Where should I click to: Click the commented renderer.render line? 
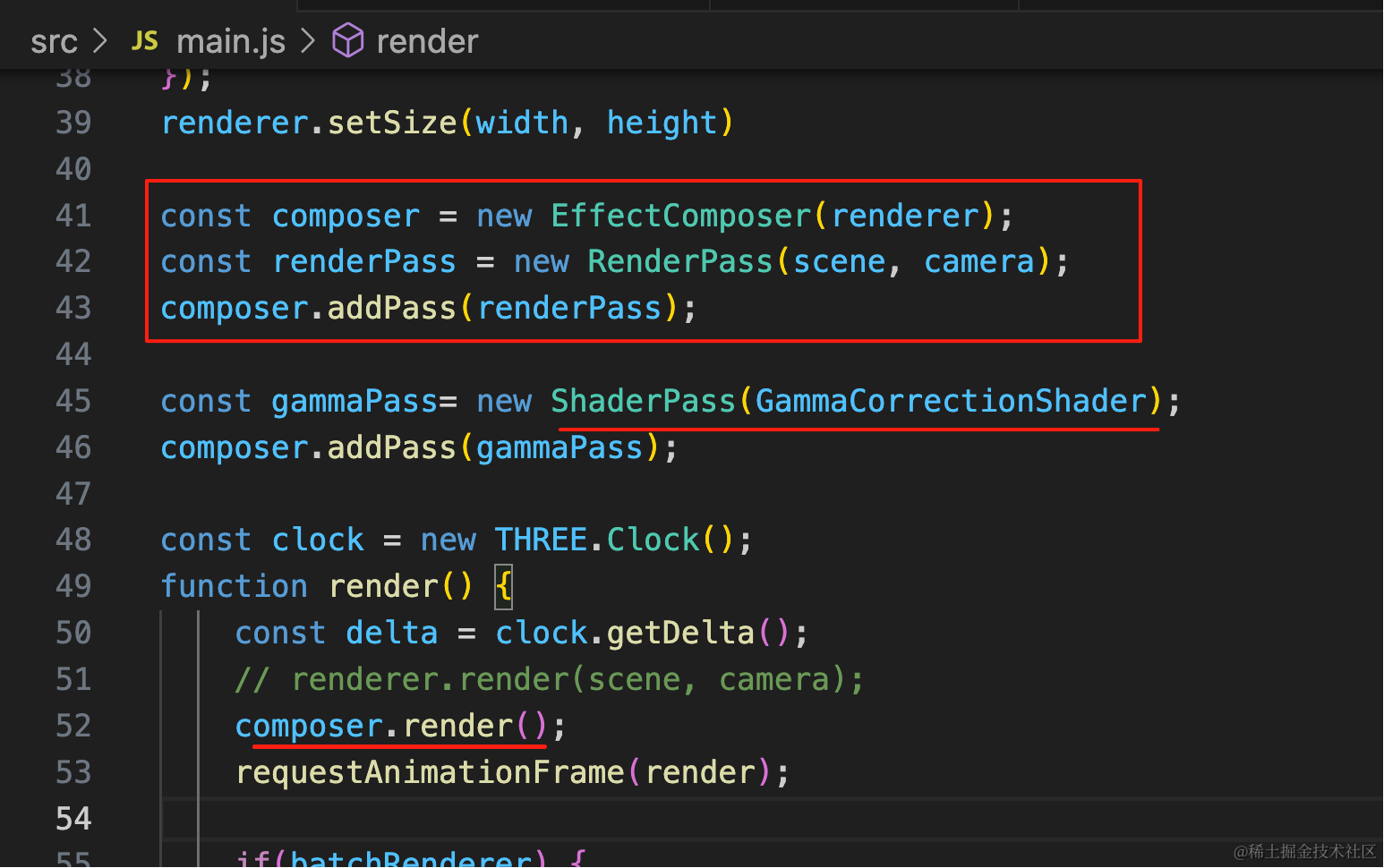pyautogui.click(x=550, y=680)
